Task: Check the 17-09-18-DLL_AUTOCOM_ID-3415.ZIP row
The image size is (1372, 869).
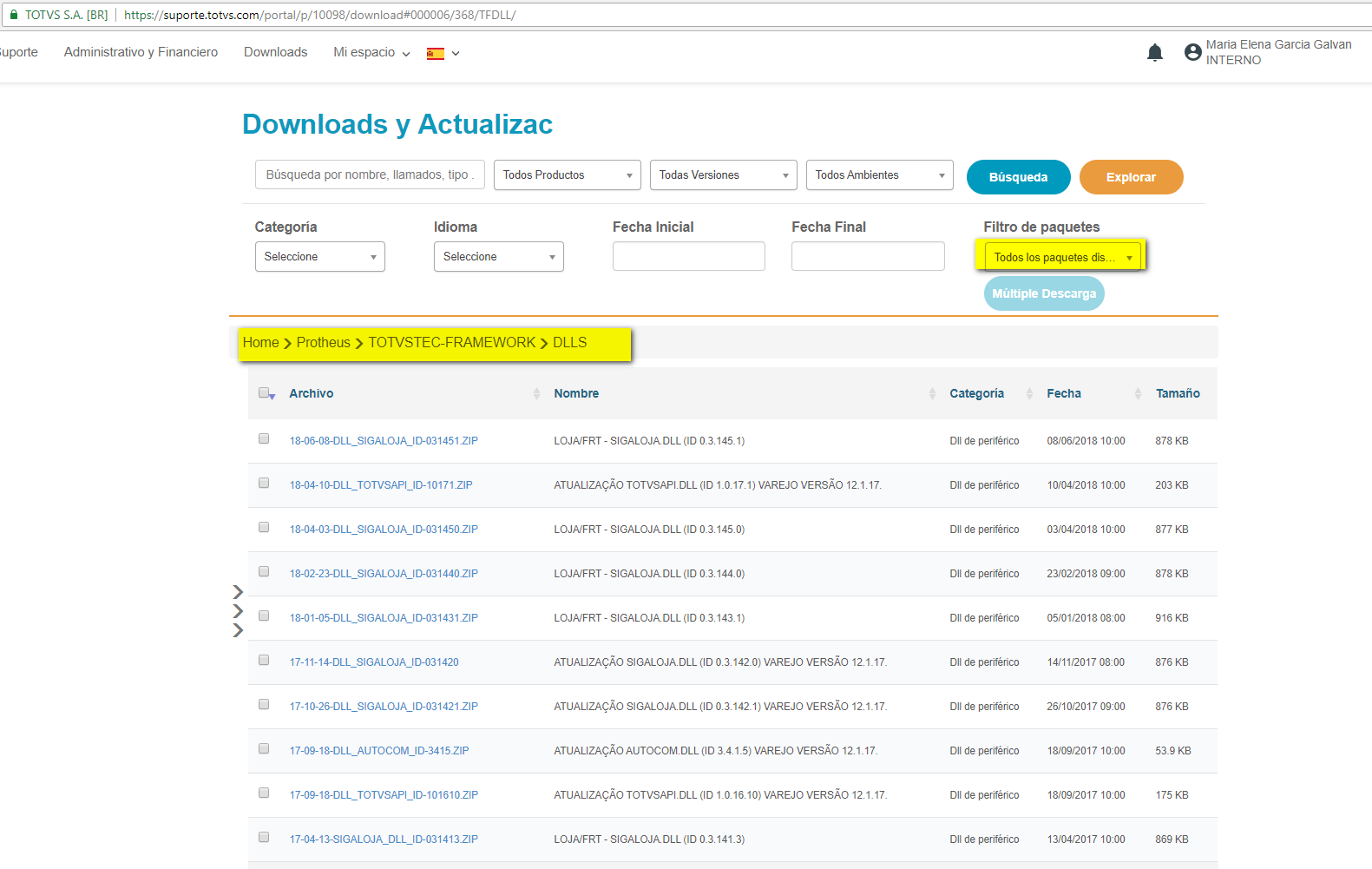Action: (x=264, y=748)
